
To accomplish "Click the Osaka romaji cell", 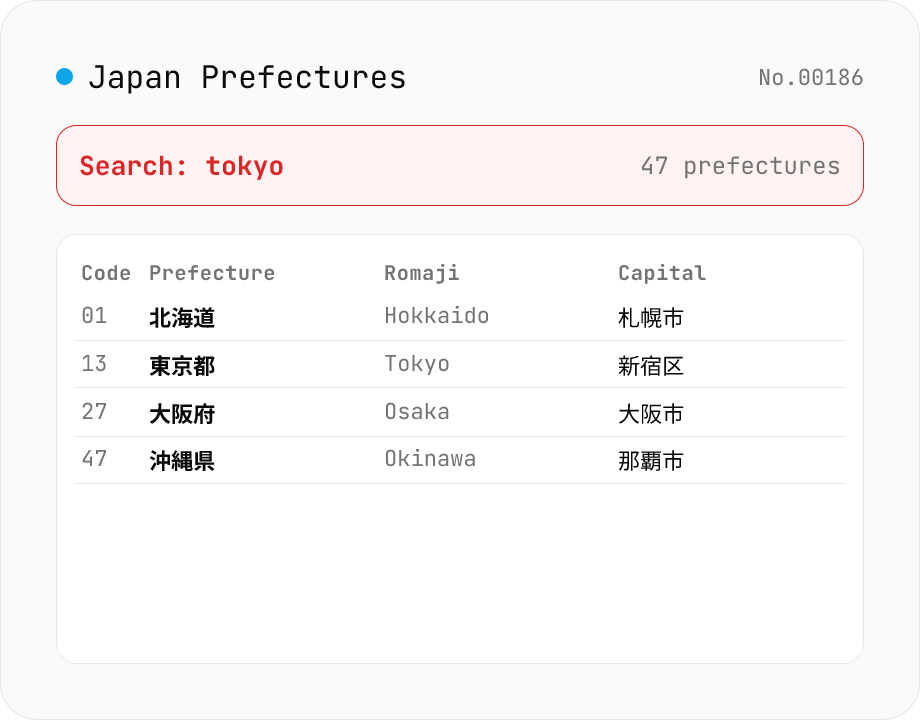I will coord(417,412).
